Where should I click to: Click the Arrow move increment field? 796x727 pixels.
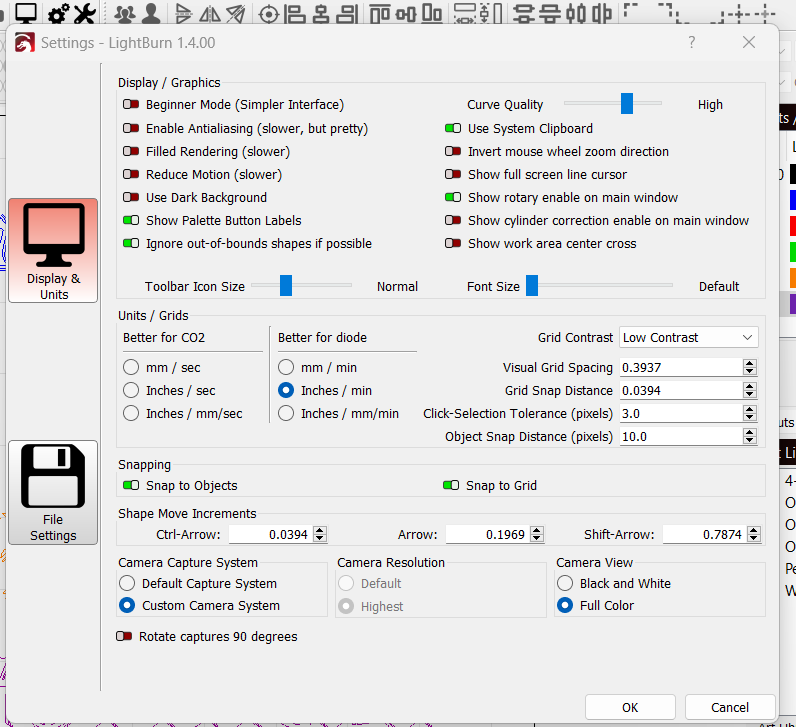(x=488, y=535)
